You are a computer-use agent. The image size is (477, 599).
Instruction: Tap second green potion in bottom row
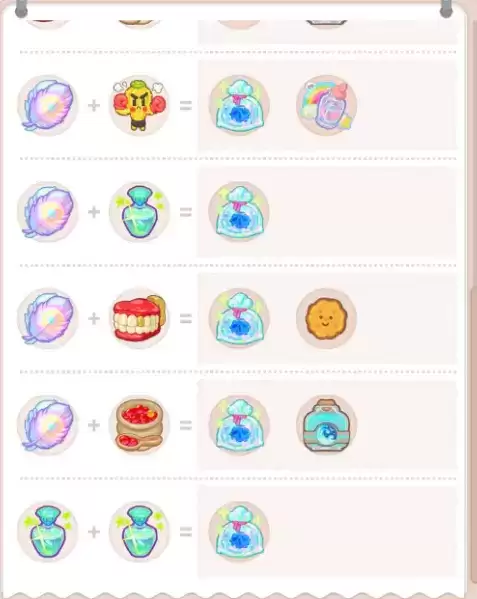(x=139, y=531)
